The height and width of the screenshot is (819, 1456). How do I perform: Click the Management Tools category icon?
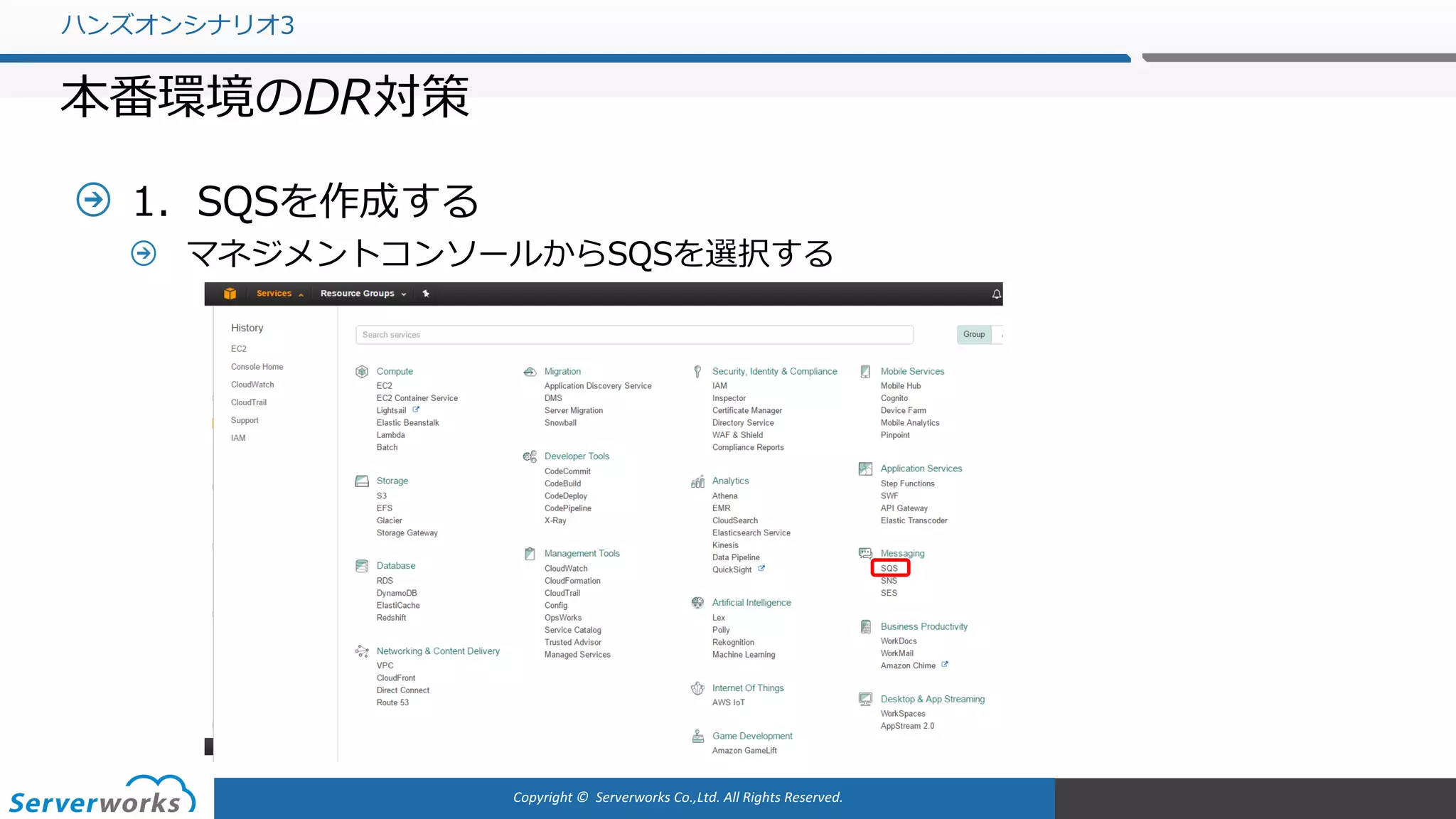tap(530, 554)
